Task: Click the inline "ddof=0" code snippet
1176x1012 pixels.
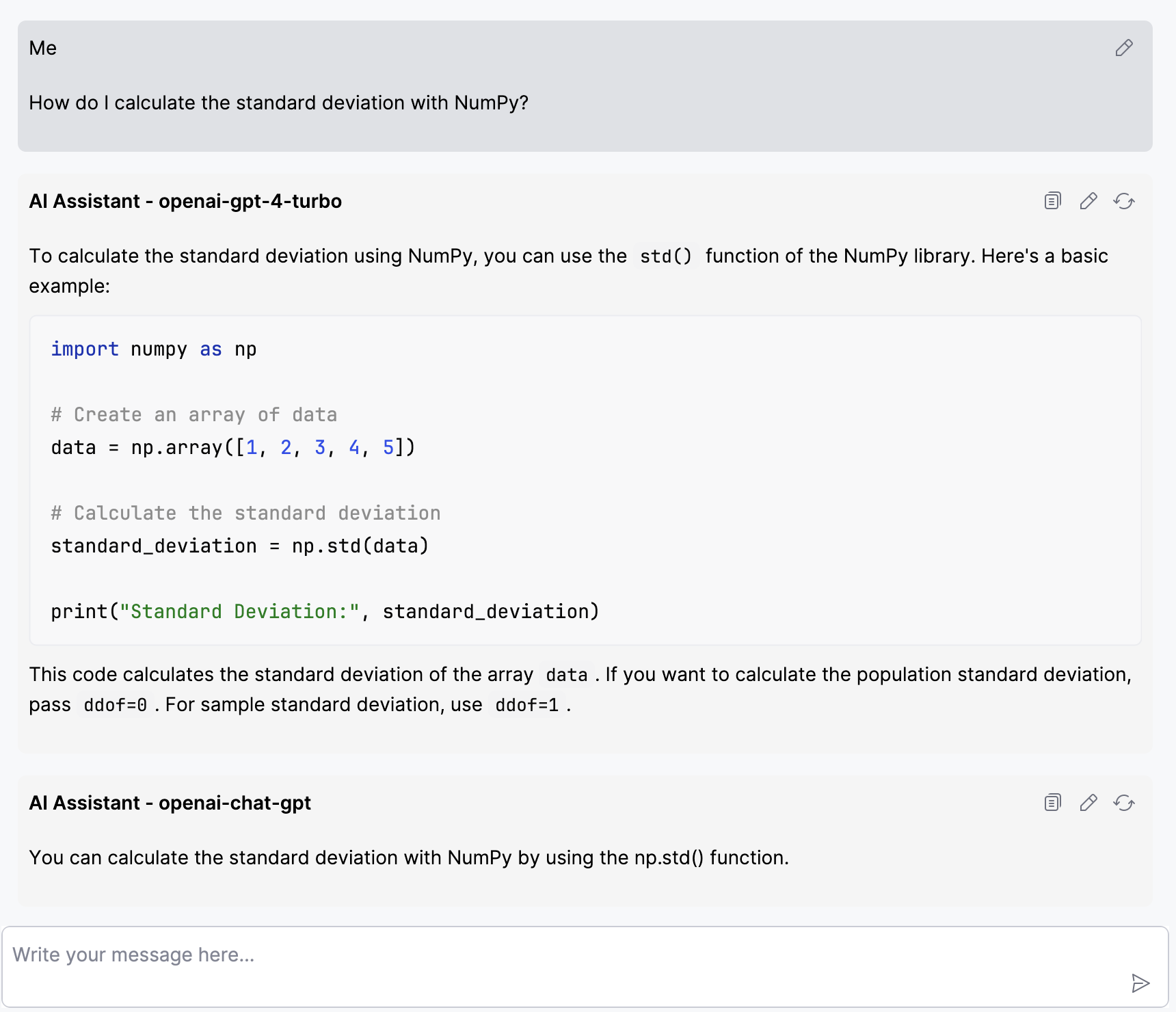Action: click(x=115, y=705)
